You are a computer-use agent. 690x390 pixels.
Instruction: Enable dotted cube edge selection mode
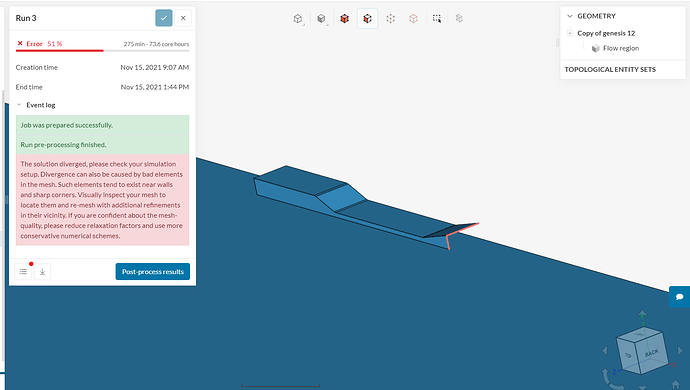(x=390, y=18)
